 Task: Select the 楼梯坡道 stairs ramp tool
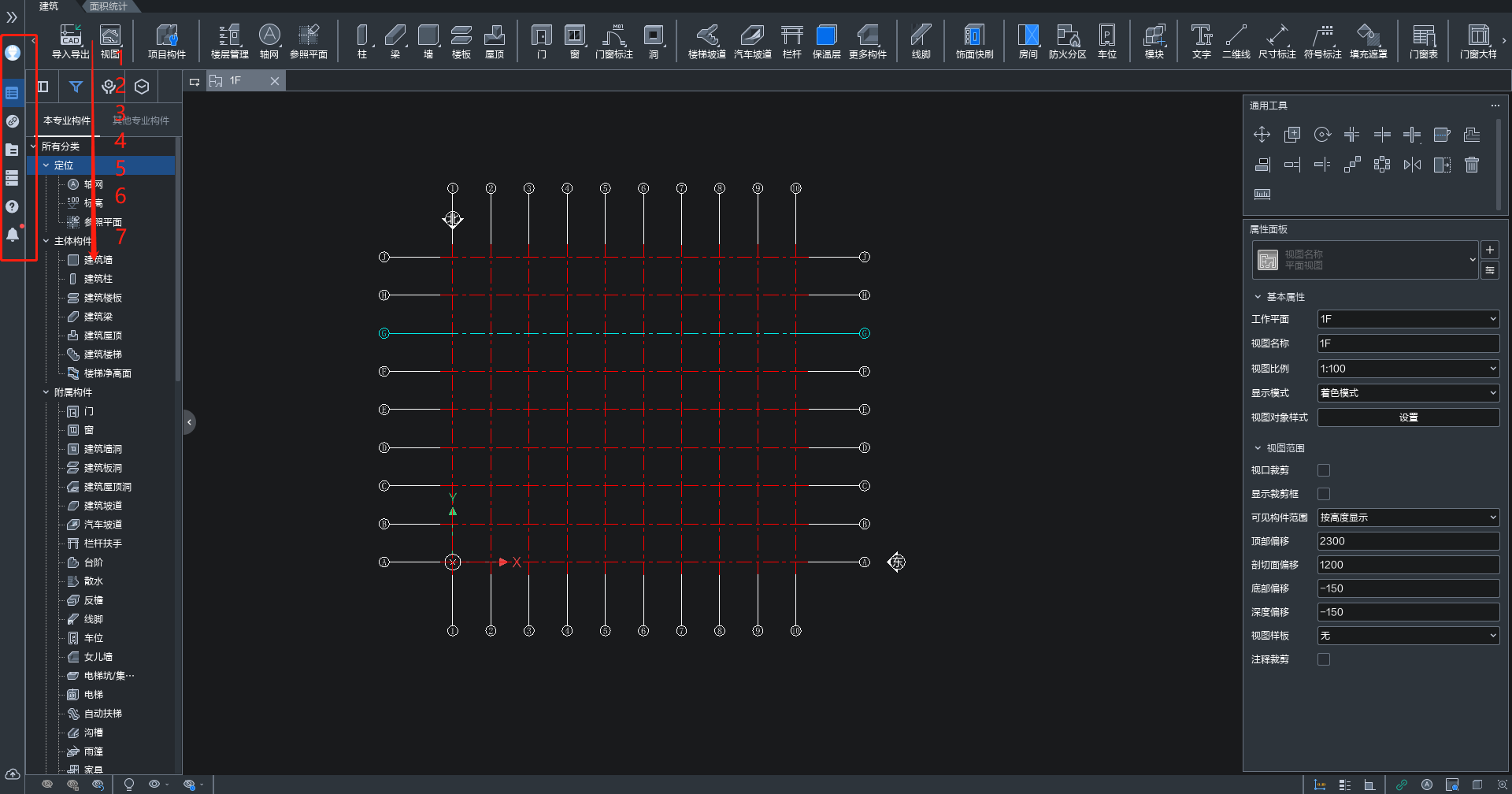[x=707, y=41]
